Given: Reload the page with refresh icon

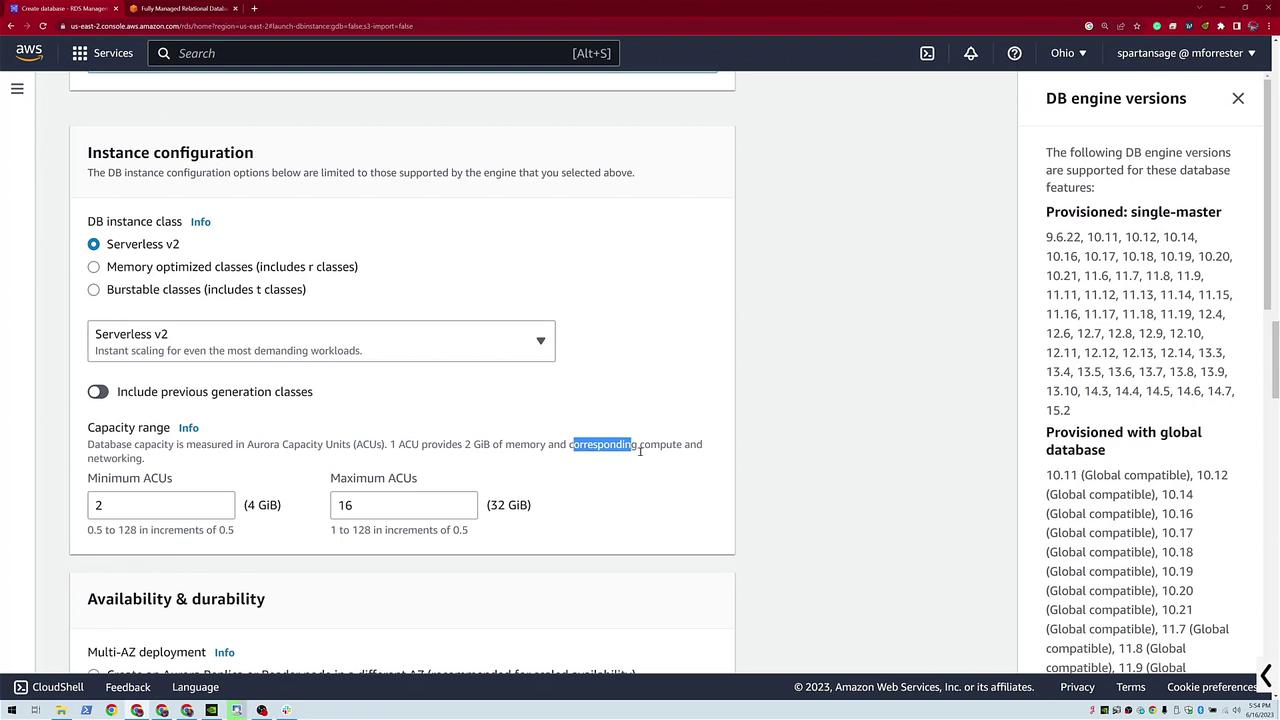Looking at the screenshot, I should (x=42, y=26).
